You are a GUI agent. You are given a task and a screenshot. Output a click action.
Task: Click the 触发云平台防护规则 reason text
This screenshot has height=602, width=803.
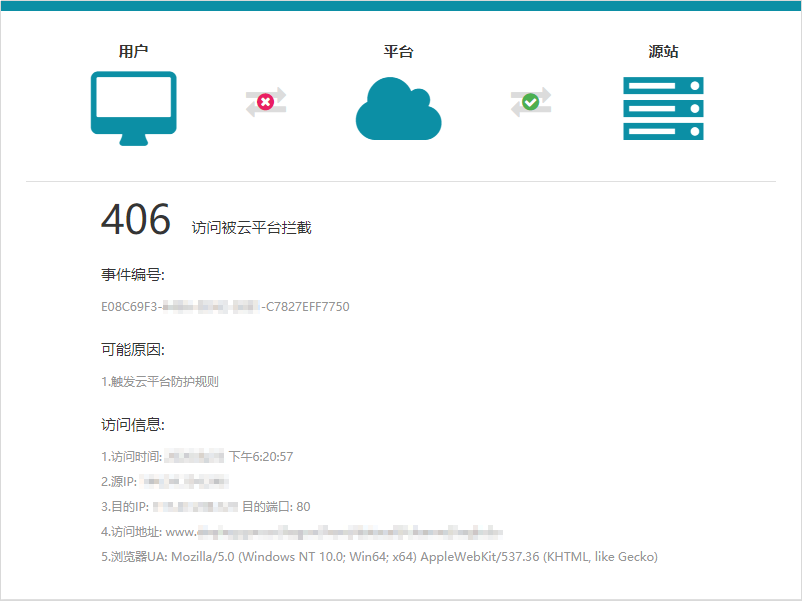click(160, 381)
